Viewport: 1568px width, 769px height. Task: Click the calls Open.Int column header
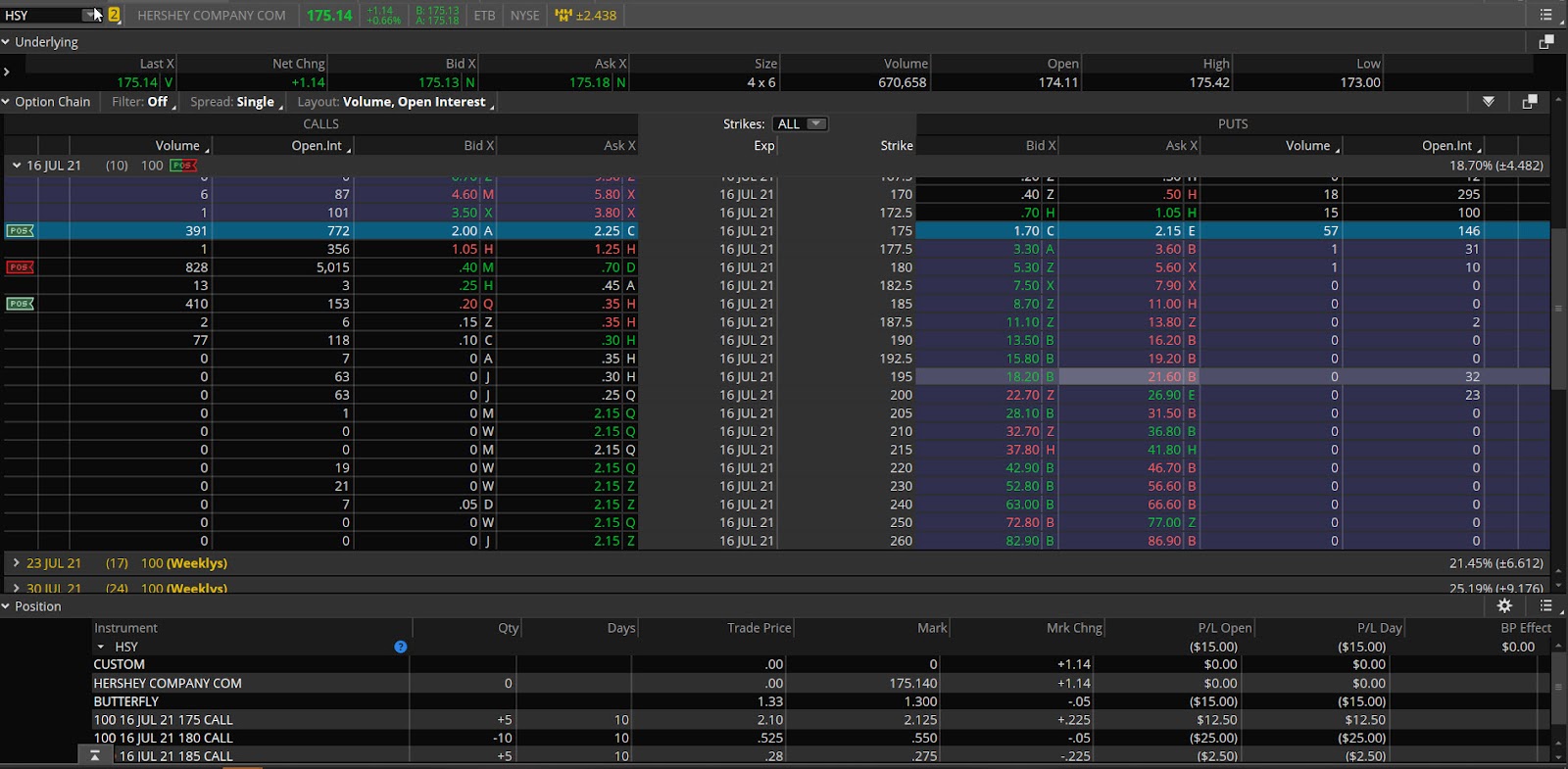click(321, 146)
